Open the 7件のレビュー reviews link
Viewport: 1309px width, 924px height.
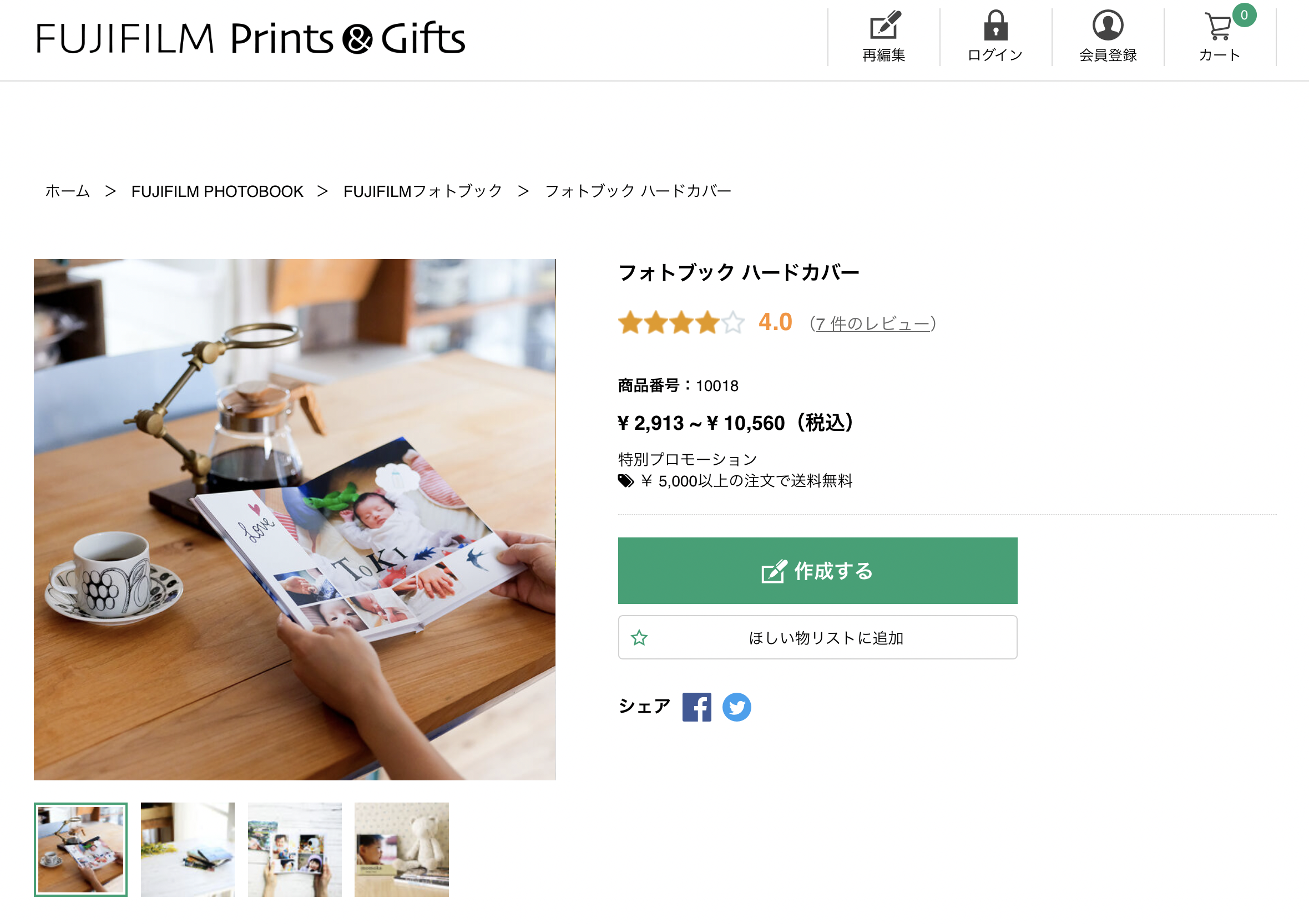tap(873, 323)
